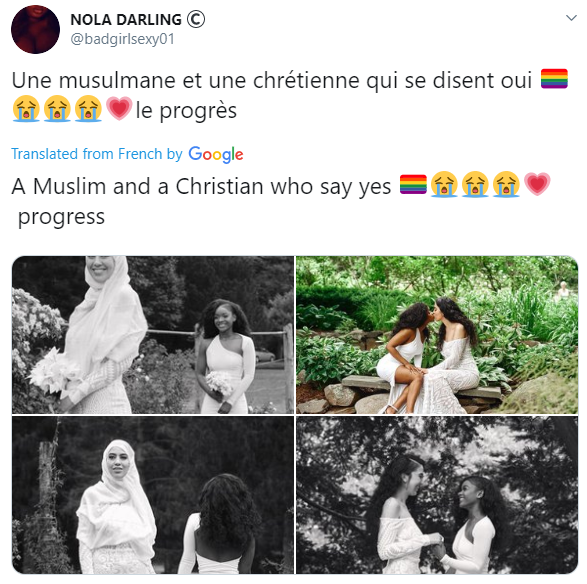Click the word progress in translation
587x584 pixels.
coord(61,218)
